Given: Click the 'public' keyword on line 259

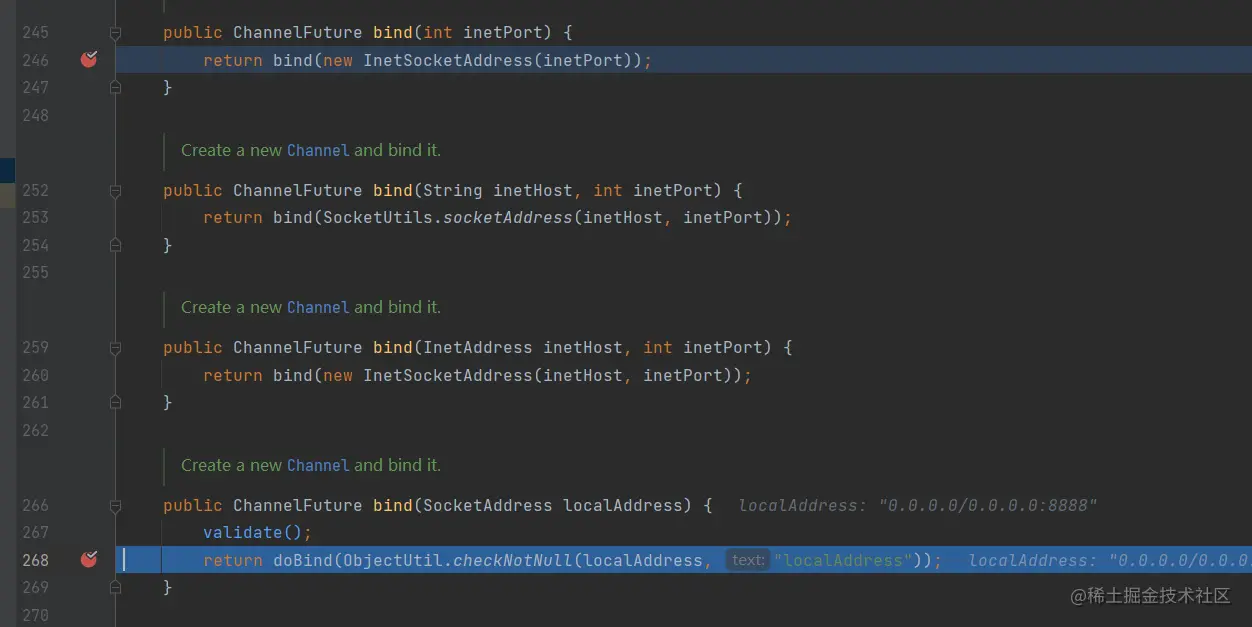Looking at the screenshot, I should 193,347.
